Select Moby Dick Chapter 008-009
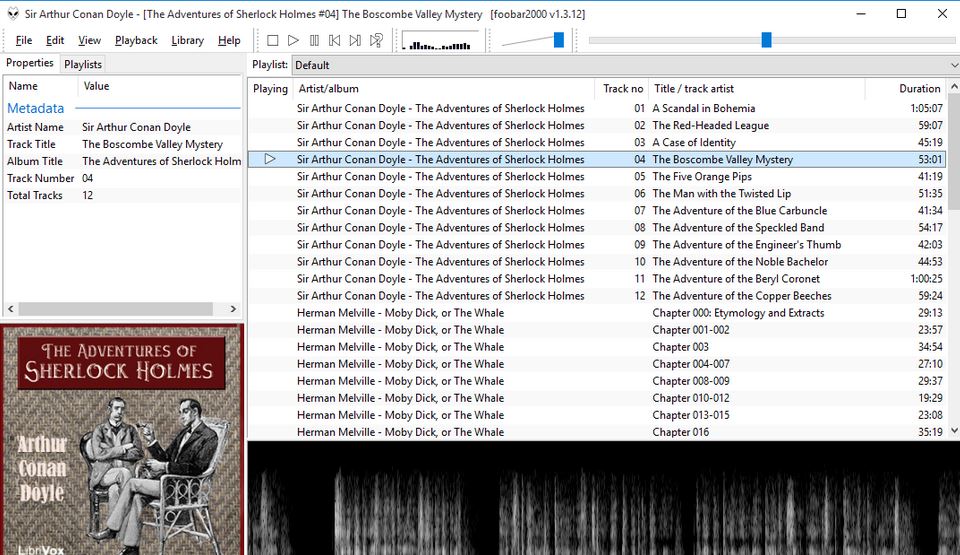The image size is (960, 555). pyautogui.click(x=597, y=381)
